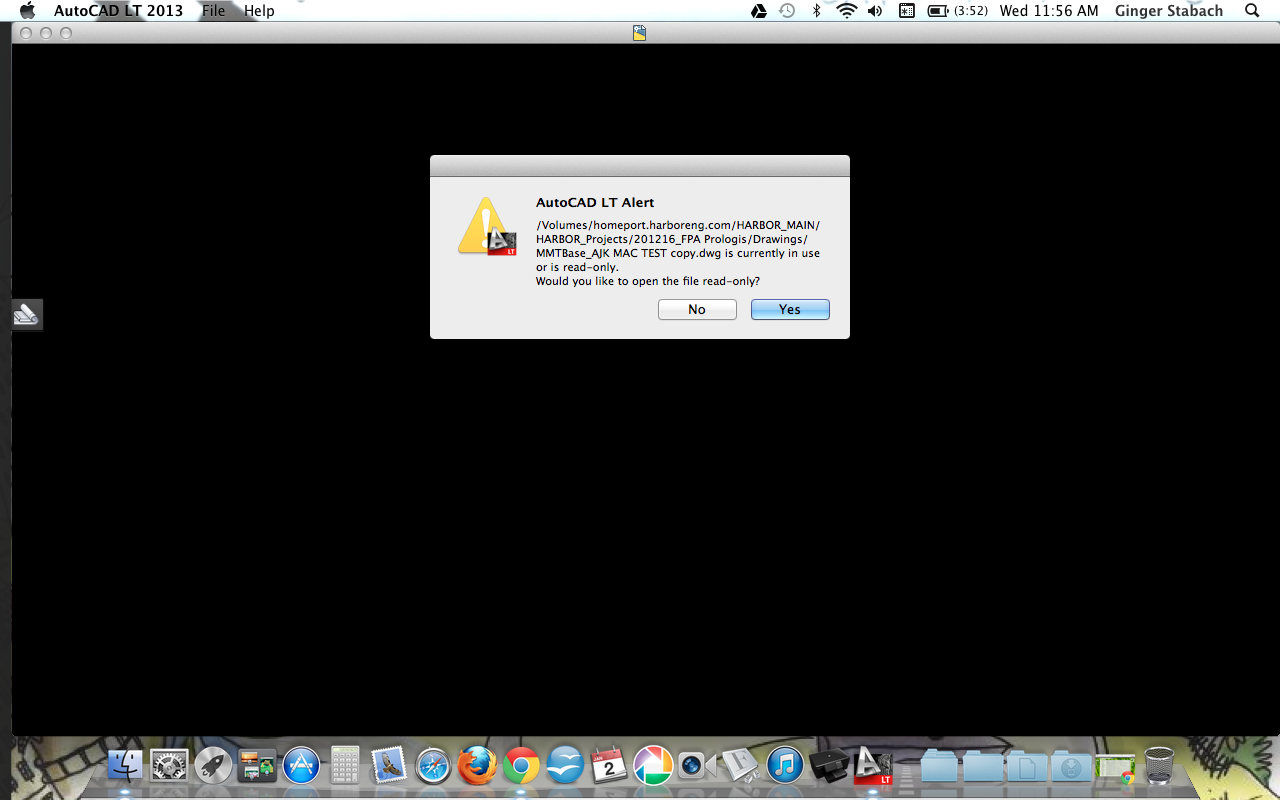Viewport: 1280px width, 800px height.
Task: Close the AutoCAD window with red button
Action: coord(26,33)
